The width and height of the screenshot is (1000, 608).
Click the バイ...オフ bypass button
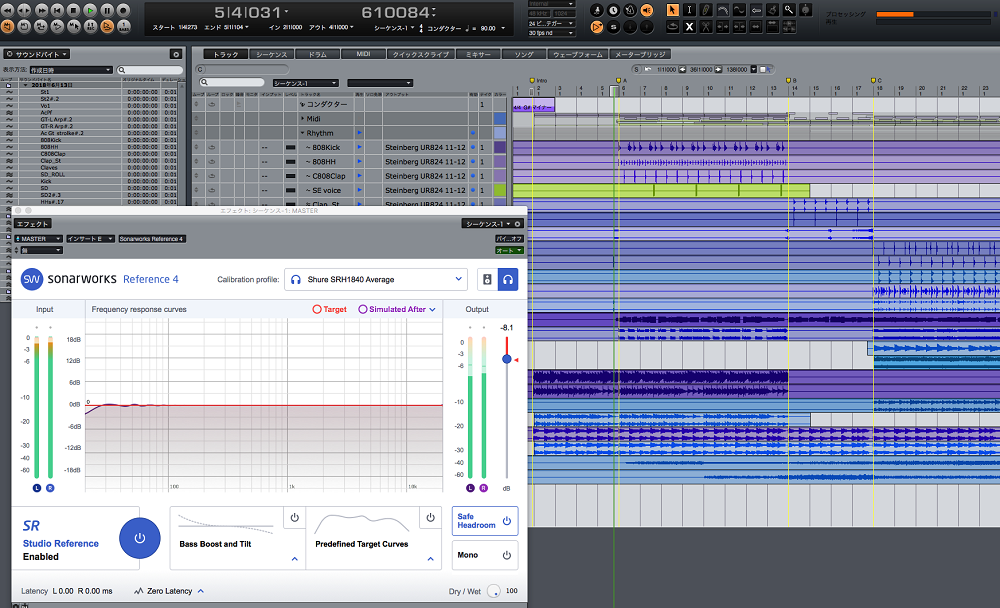(x=509, y=239)
